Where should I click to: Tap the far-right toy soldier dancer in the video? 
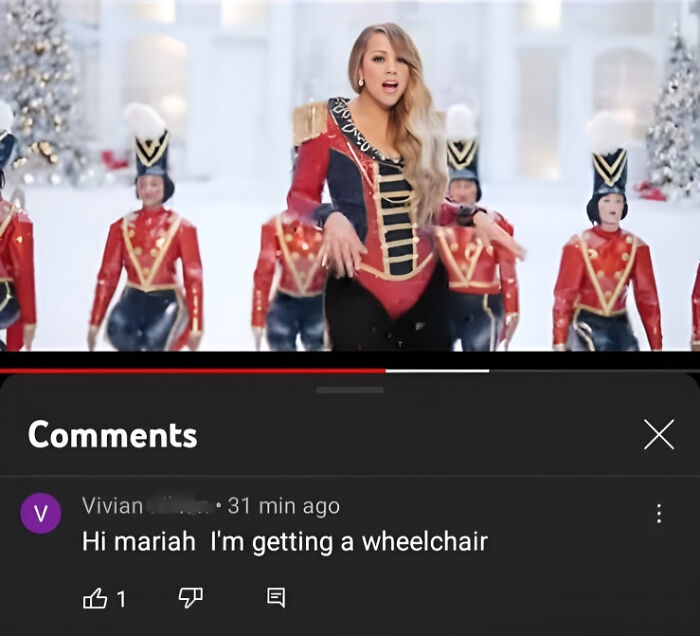(x=607, y=241)
